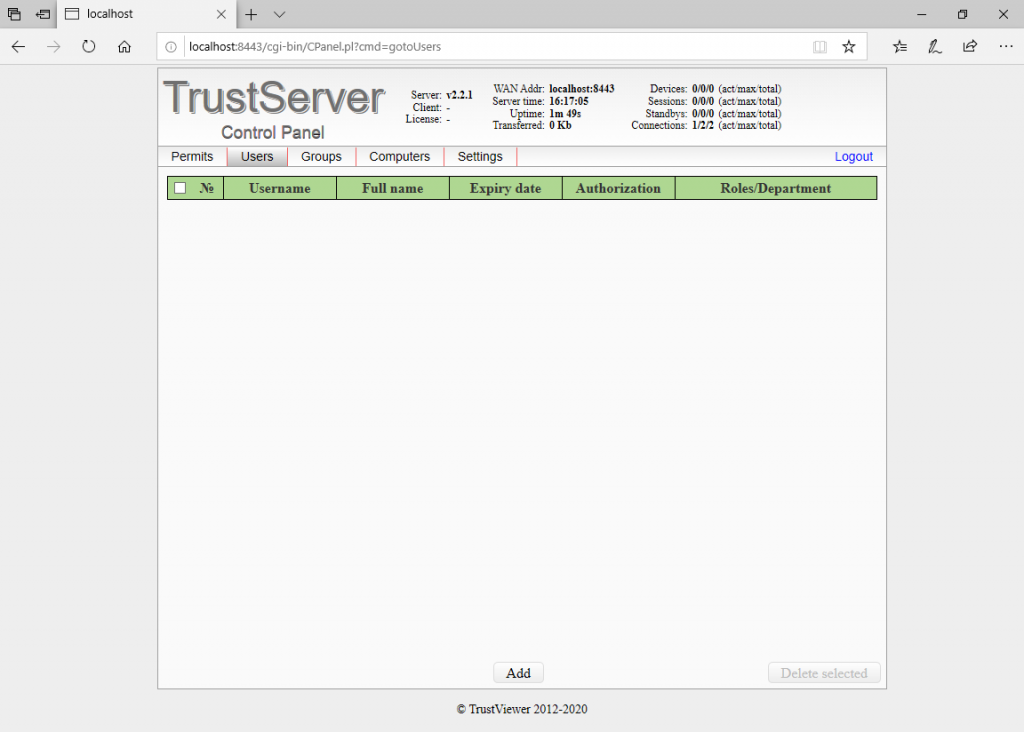Open the Users tab
Screen dimensions: 1024x732
(257, 157)
